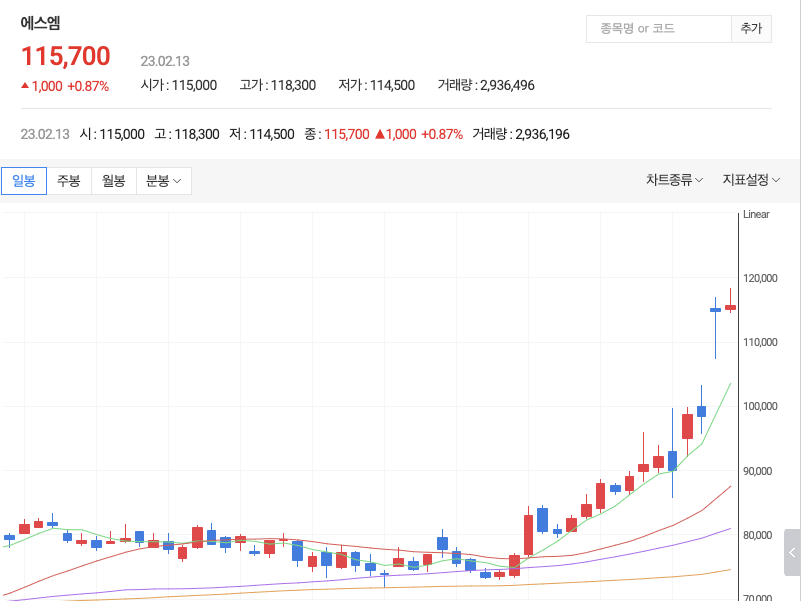The height and width of the screenshot is (601, 802).
Task: Click the 추가 add button
Action: point(751,29)
